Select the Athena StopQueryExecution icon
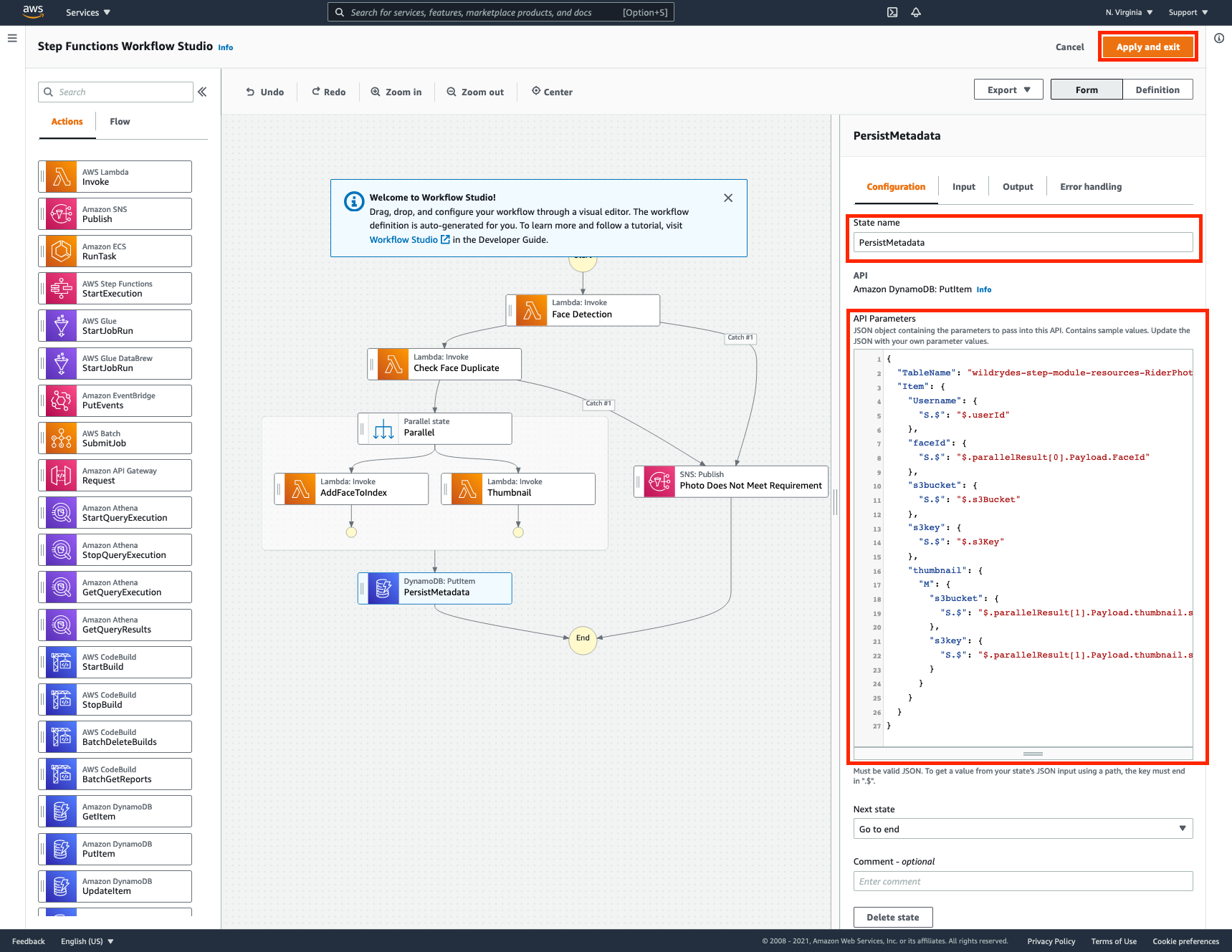 (x=62, y=549)
